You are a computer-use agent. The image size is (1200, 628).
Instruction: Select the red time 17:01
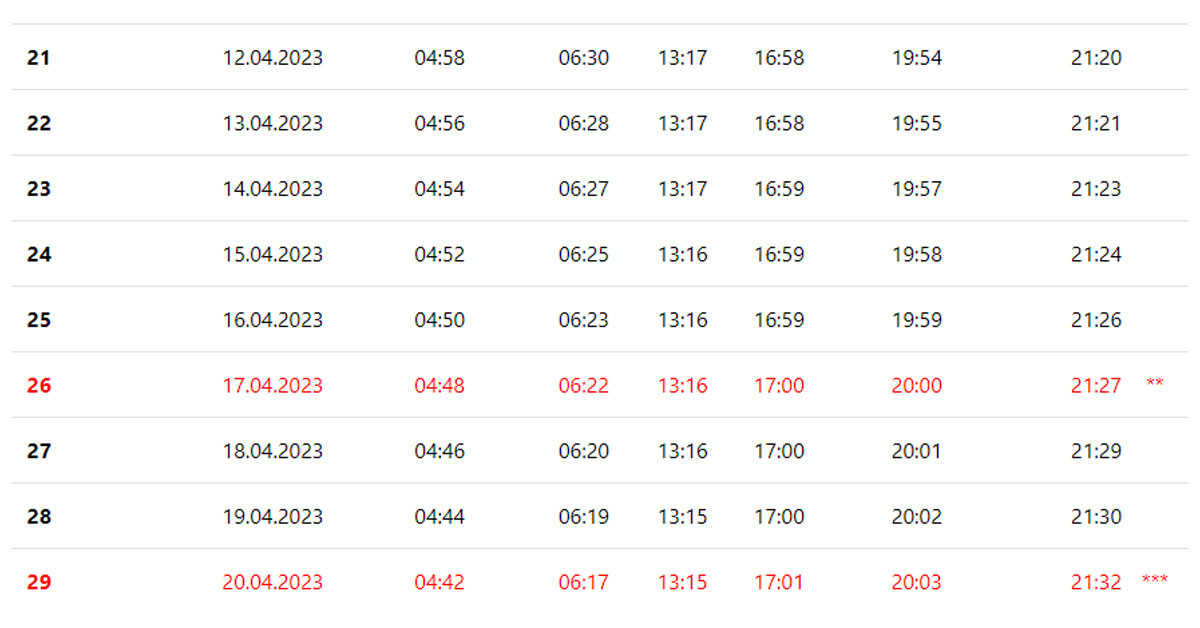click(x=779, y=582)
